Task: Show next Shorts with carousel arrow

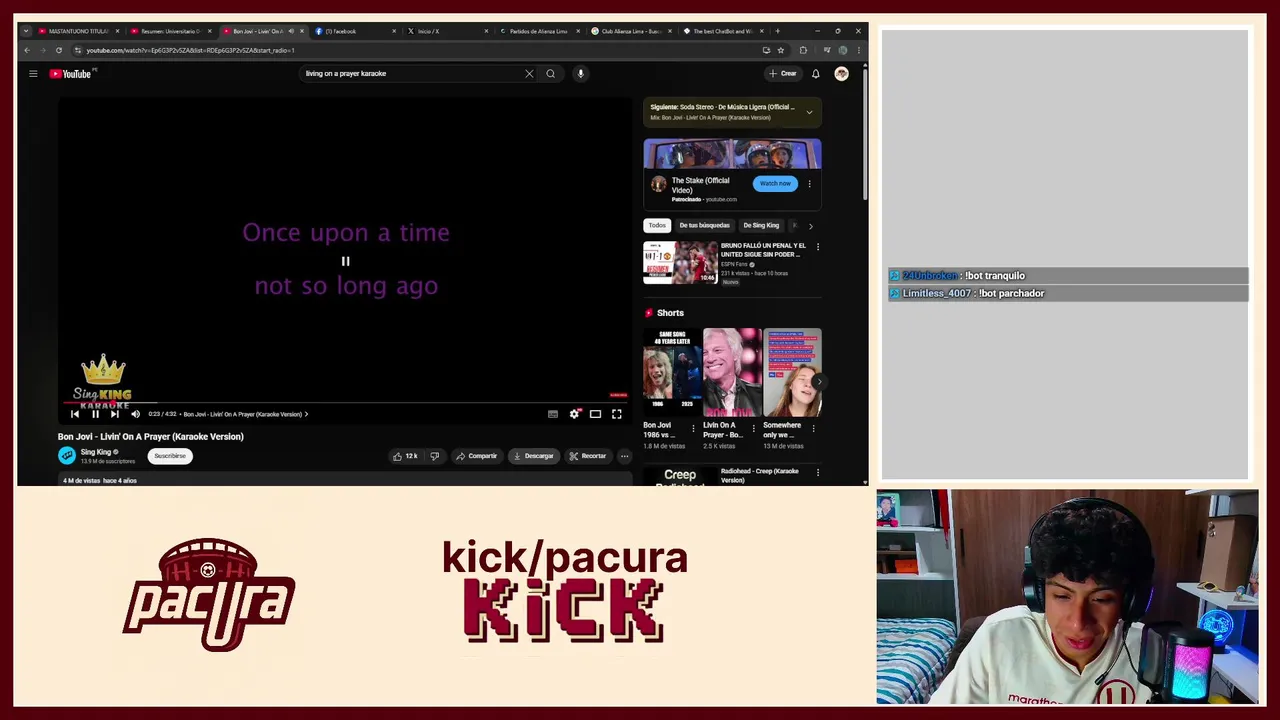Action: (x=818, y=382)
